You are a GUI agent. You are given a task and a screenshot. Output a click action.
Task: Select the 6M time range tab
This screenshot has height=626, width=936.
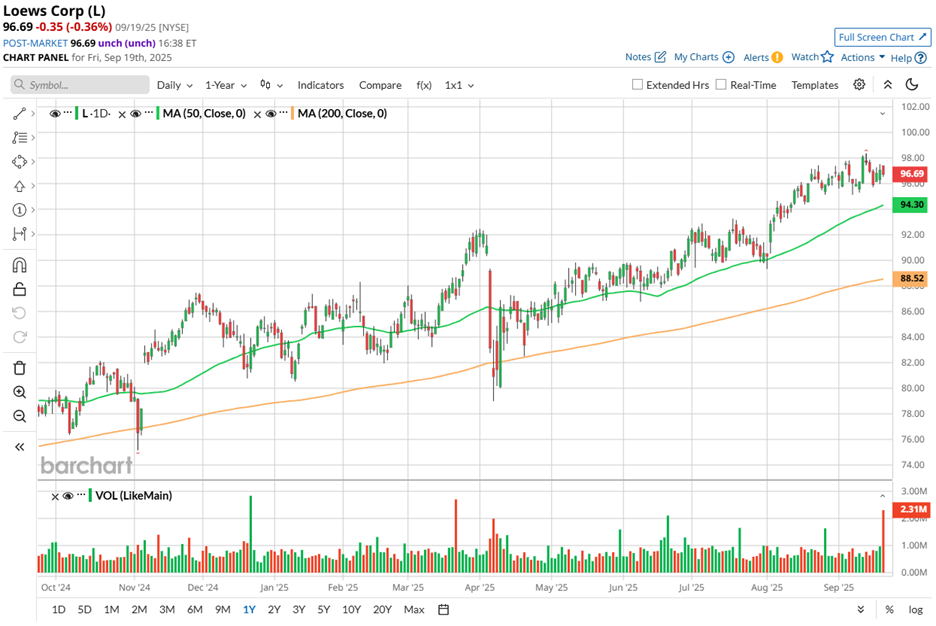(194, 609)
